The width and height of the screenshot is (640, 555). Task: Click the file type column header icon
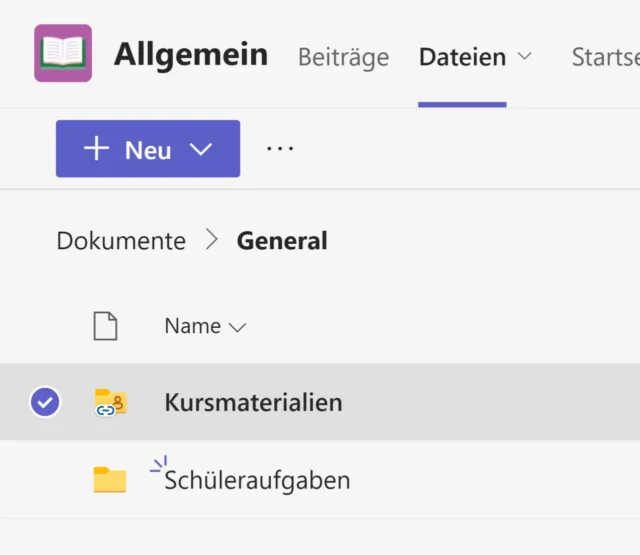[105, 326]
